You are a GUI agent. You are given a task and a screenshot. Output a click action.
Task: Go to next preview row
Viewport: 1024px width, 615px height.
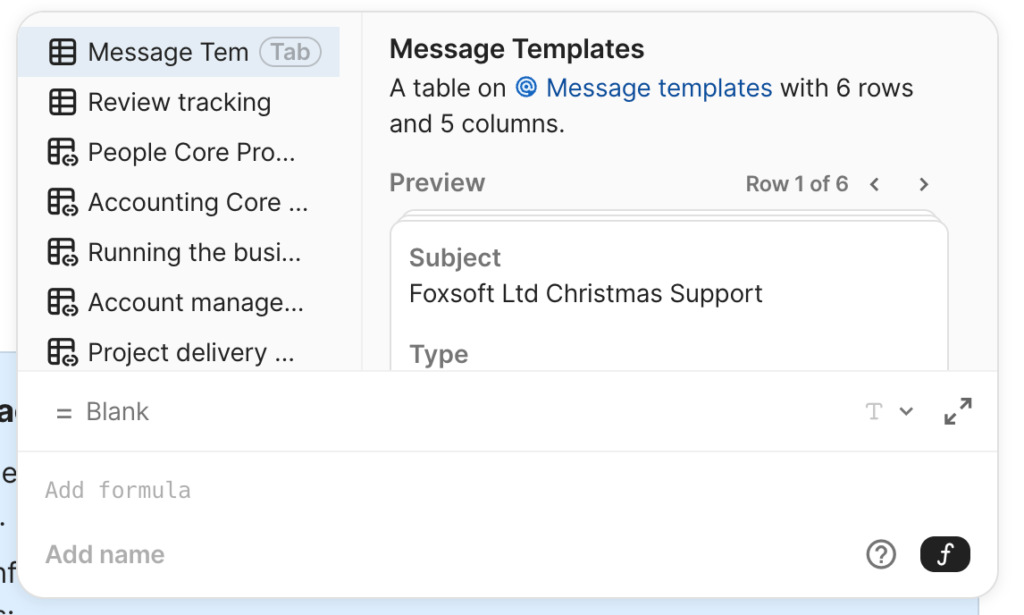923,184
